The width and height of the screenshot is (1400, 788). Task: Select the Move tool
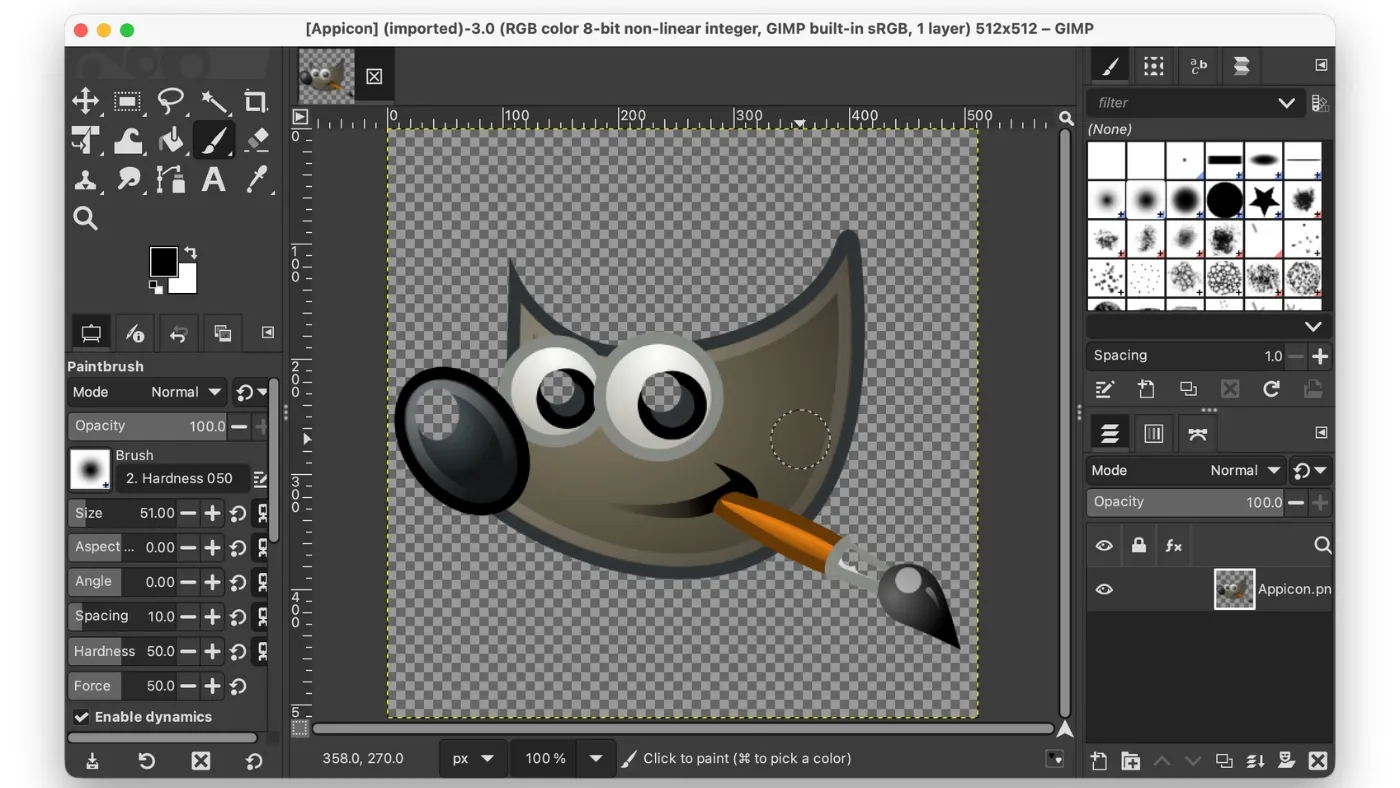tap(85, 101)
